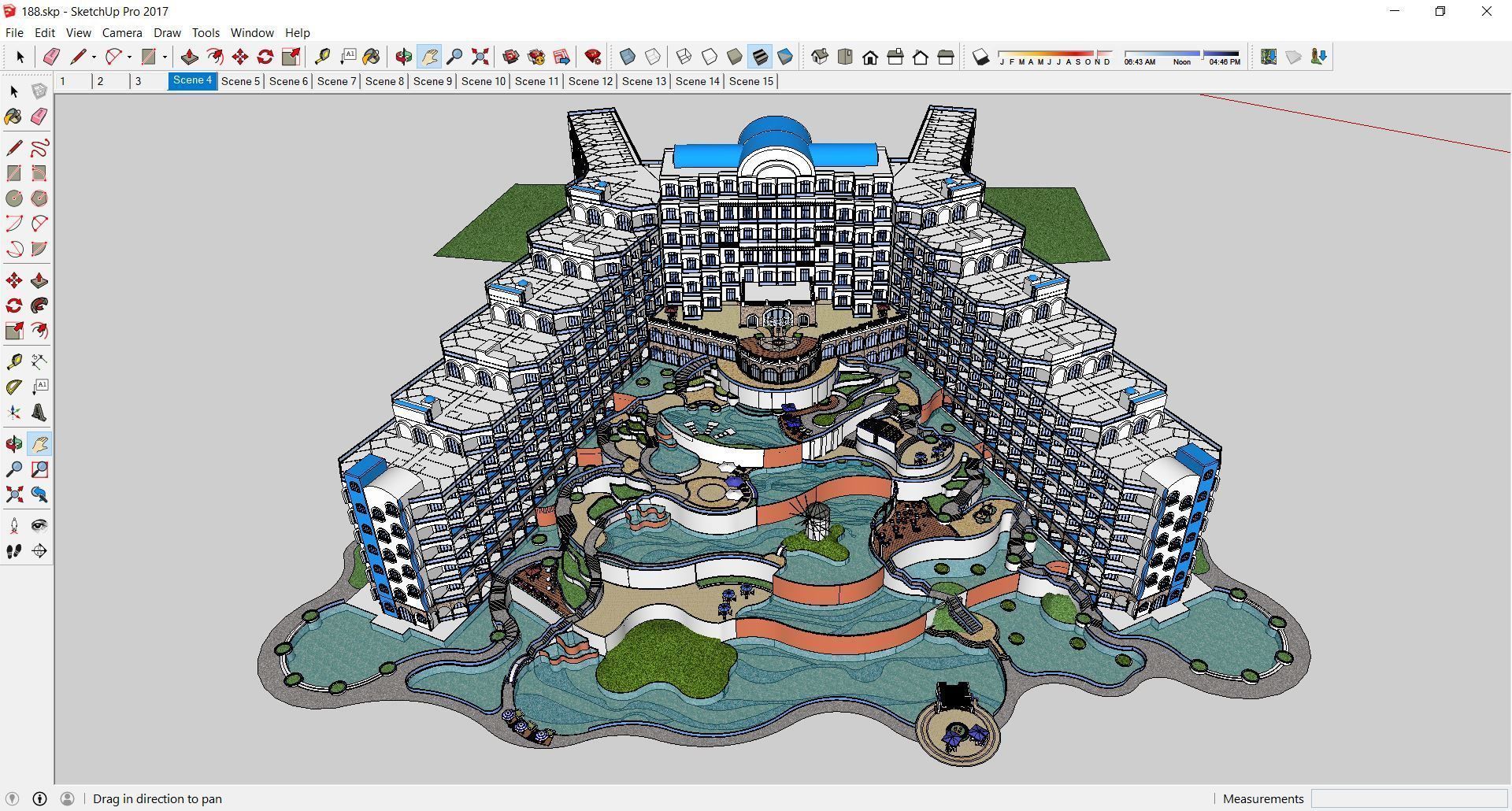Select the Eraser tool in top toolbar

[52, 57]
